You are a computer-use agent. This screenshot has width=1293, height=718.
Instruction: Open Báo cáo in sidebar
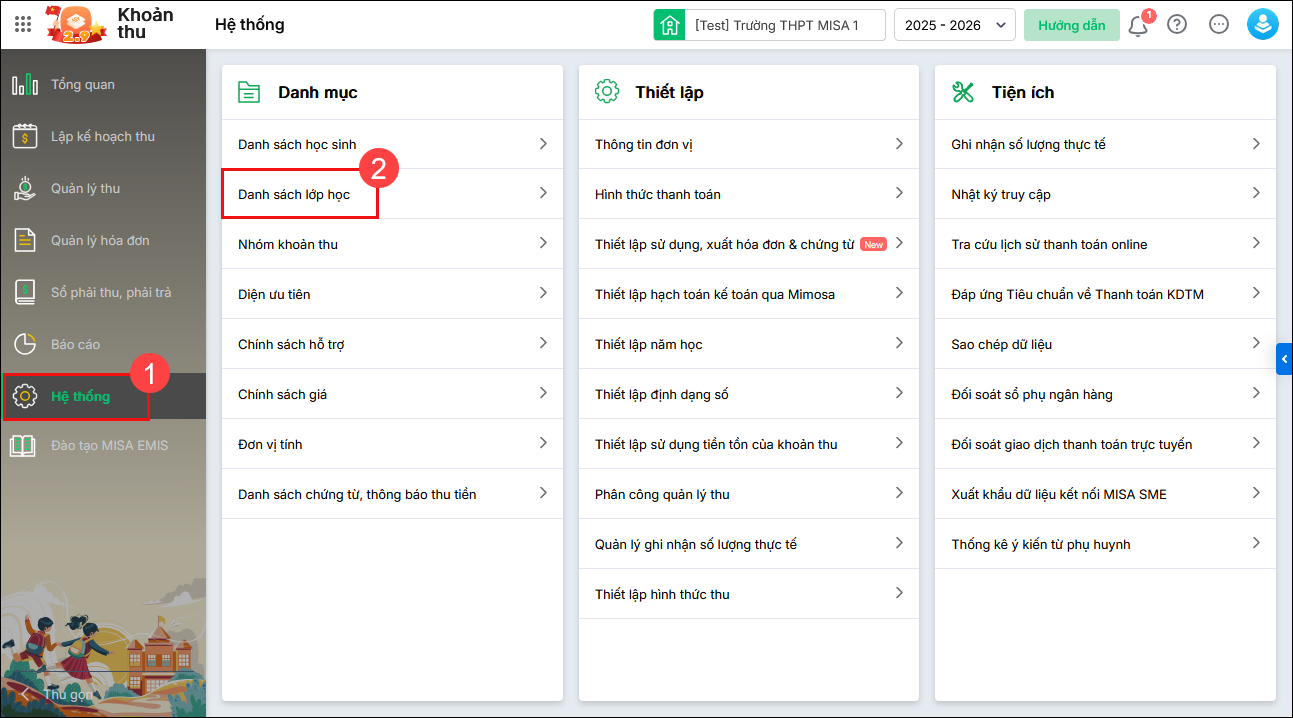click(76, 345)
